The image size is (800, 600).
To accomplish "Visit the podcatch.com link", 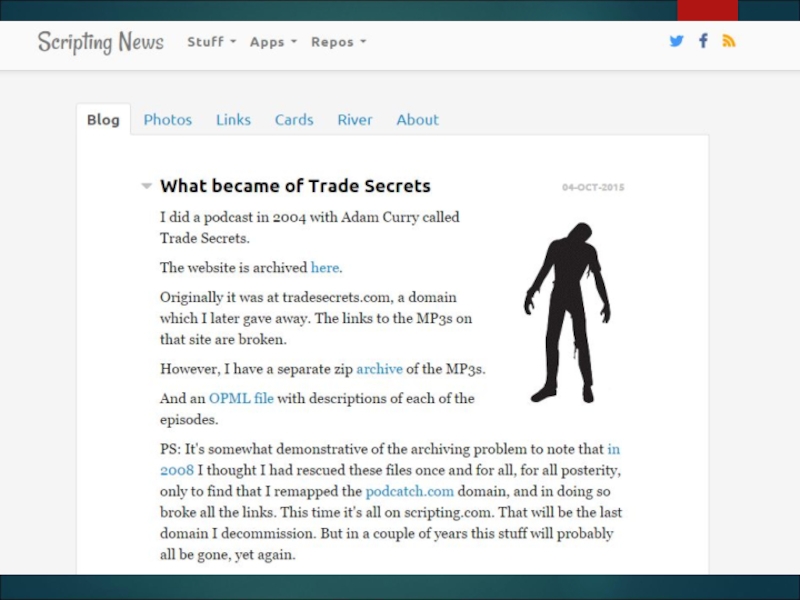I will pos(409,491).
